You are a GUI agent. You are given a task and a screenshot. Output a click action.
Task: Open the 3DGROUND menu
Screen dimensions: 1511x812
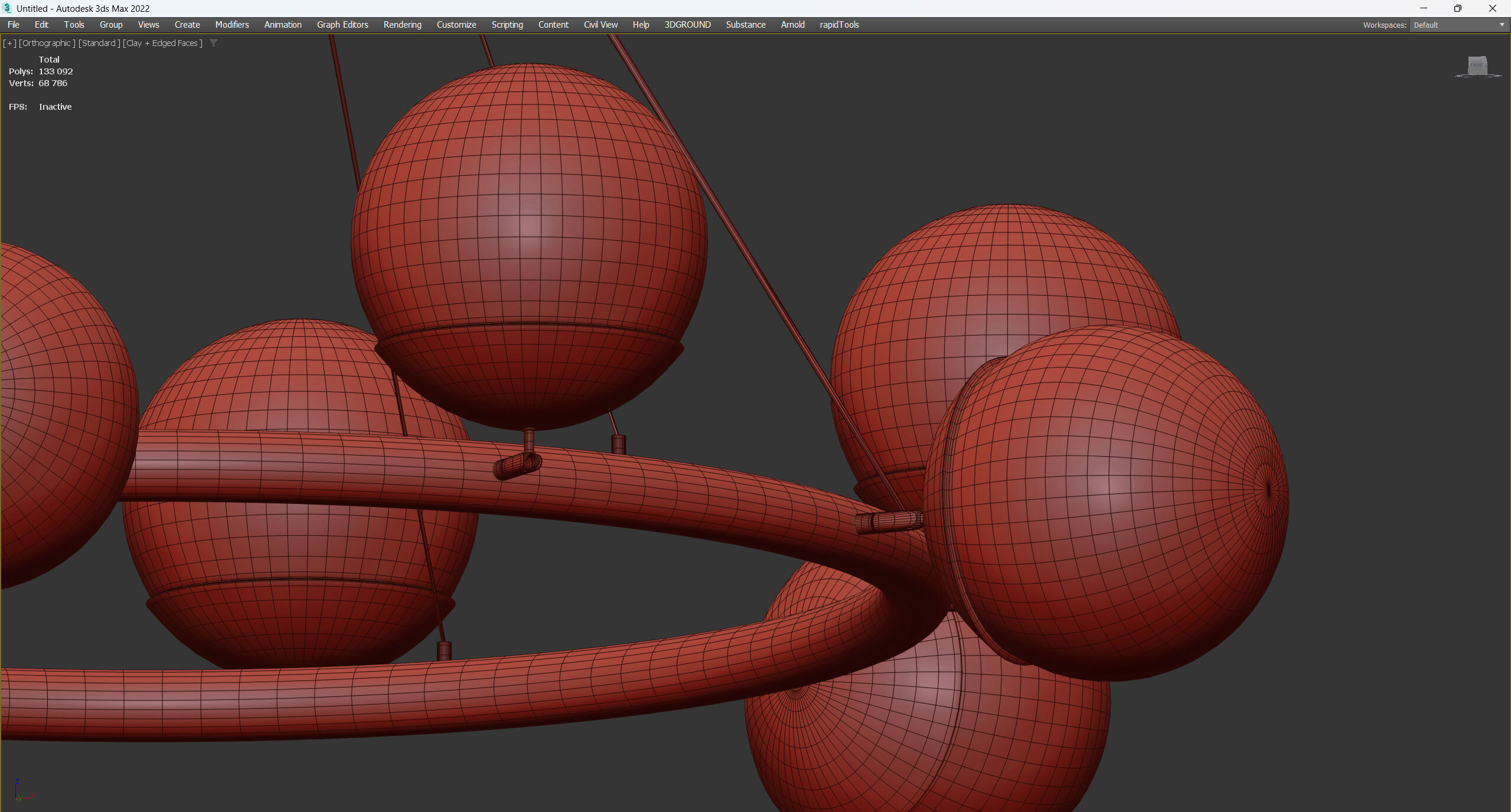click(687, 25)
